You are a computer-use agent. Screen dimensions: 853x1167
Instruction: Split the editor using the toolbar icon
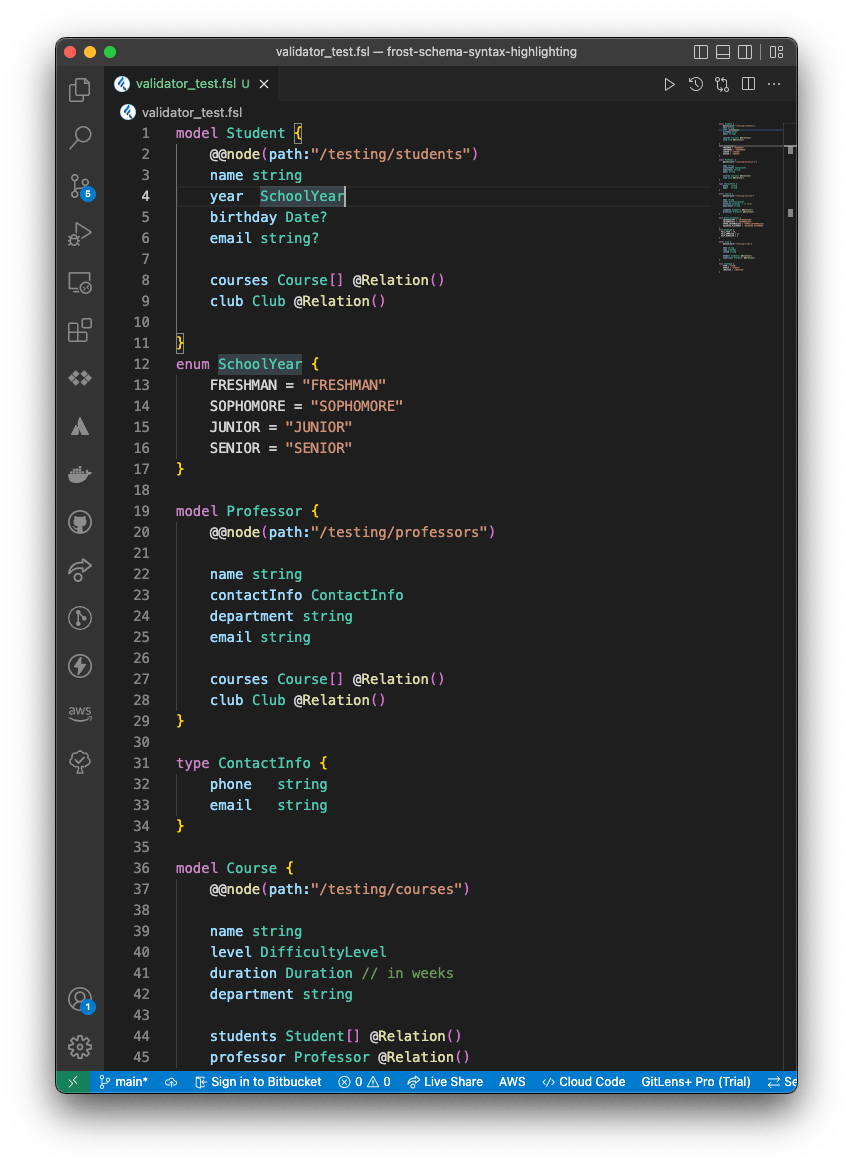(748, 84)
